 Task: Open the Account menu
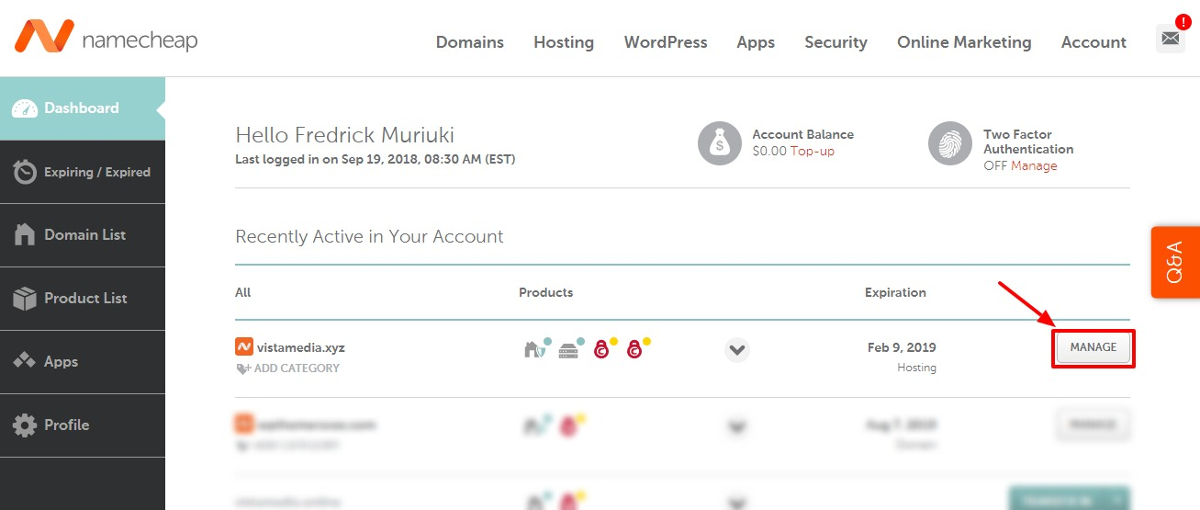(x=1094, y=42)
